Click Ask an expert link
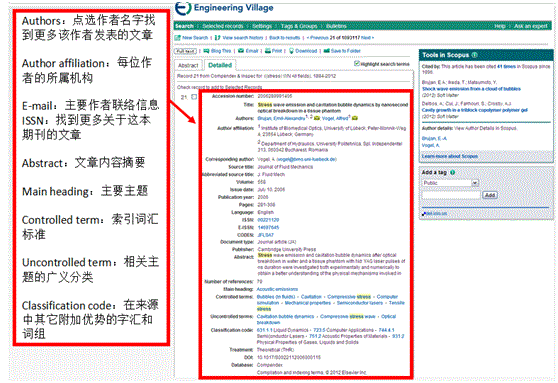Screen dimensions: 558x383 531,26
